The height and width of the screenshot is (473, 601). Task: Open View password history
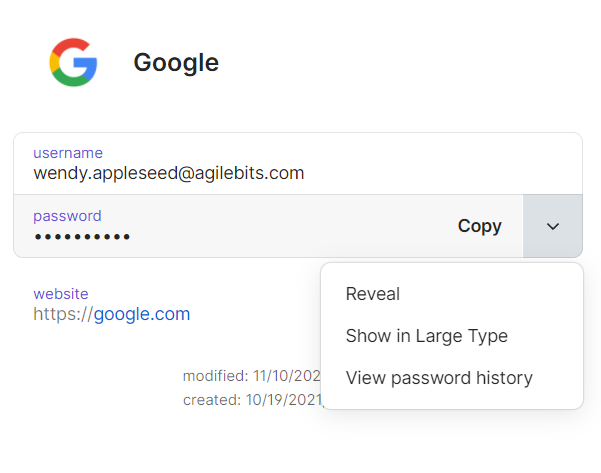[439, 378]
